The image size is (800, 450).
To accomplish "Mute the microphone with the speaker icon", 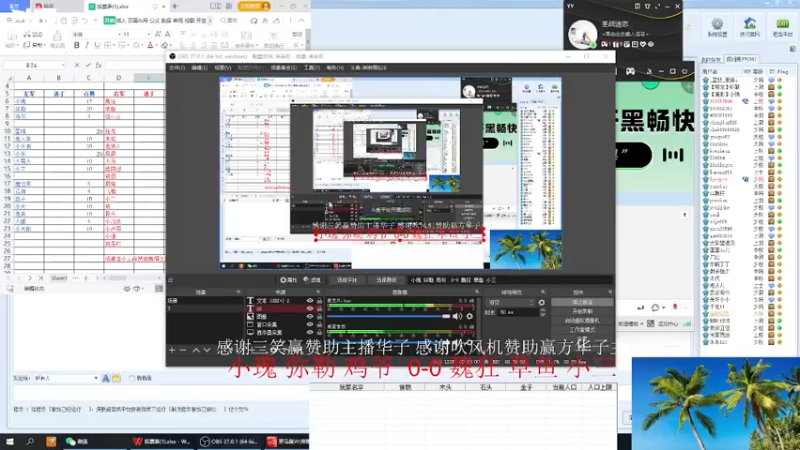I will tap(457, 316).
